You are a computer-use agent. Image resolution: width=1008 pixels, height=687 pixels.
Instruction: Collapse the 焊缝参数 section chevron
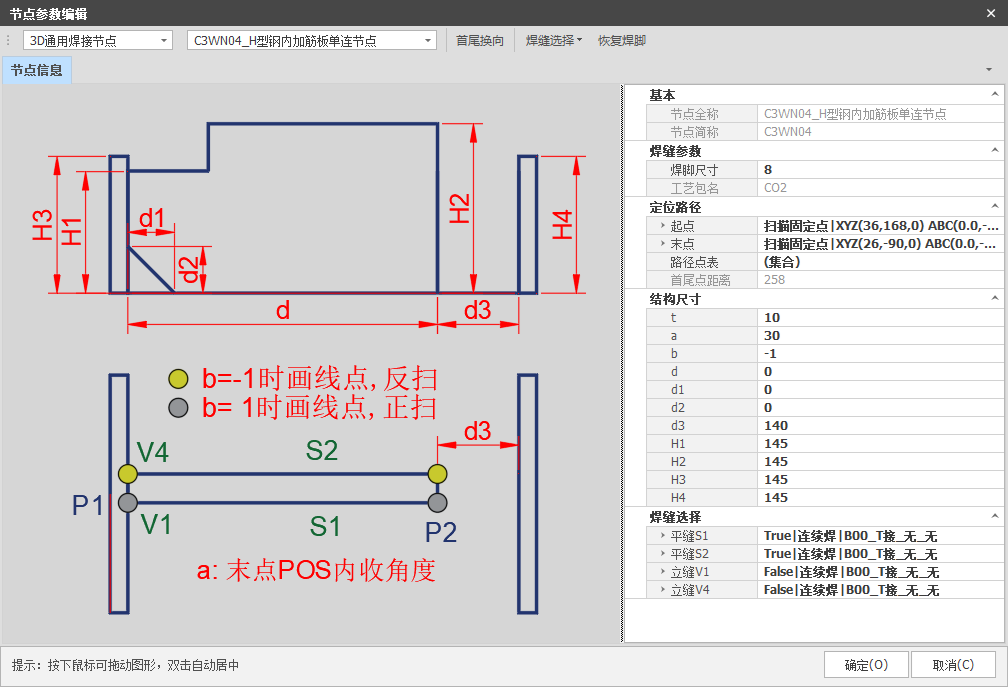994,150
